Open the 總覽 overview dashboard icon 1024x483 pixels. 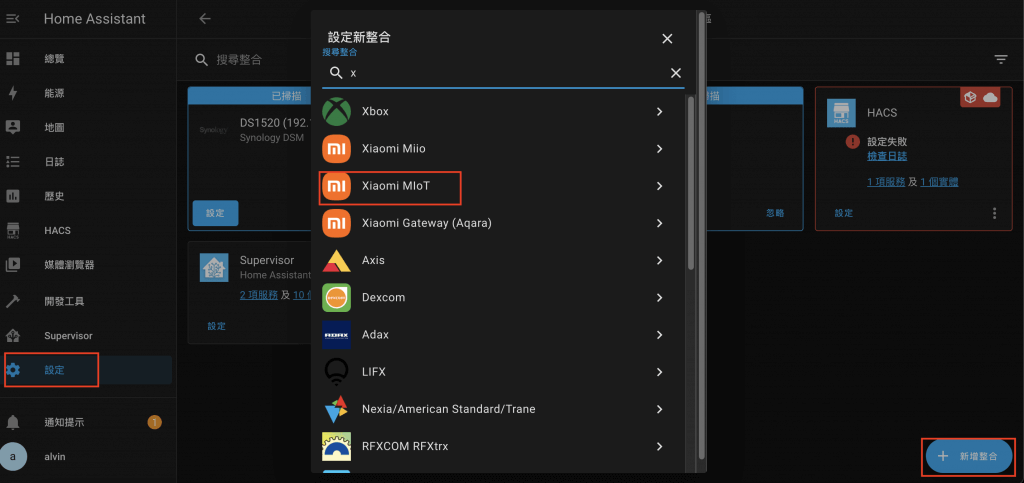tap(13, 59)
